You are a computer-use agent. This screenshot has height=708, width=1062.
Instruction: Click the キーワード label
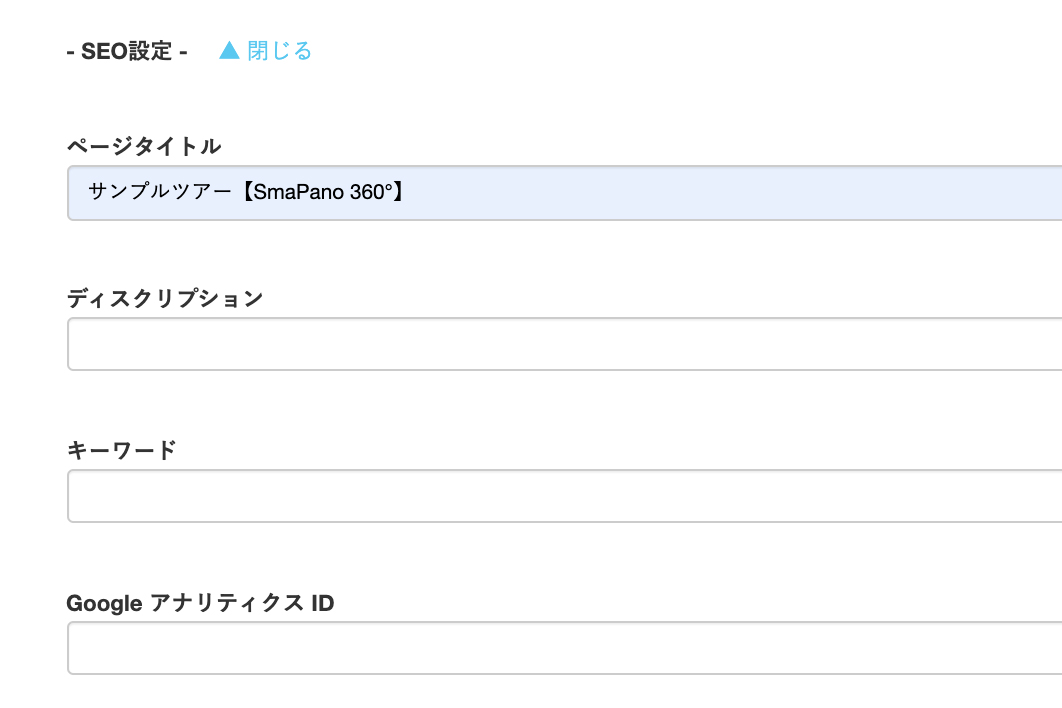[121, 450]
